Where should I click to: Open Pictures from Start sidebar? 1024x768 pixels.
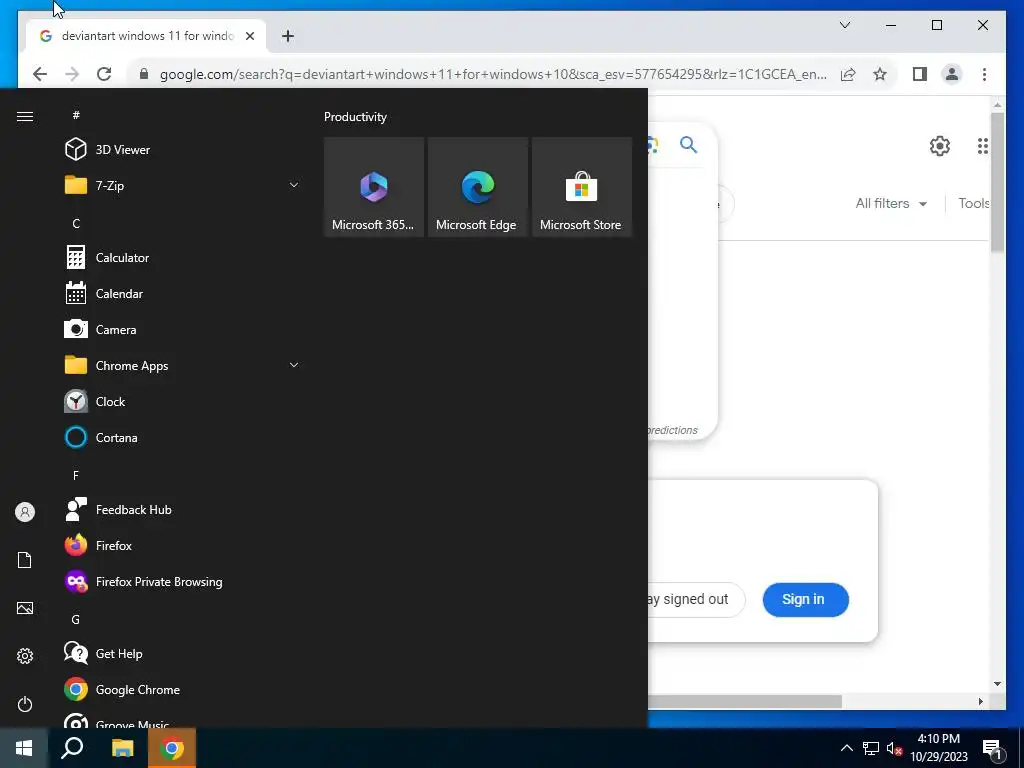point(25,608)
